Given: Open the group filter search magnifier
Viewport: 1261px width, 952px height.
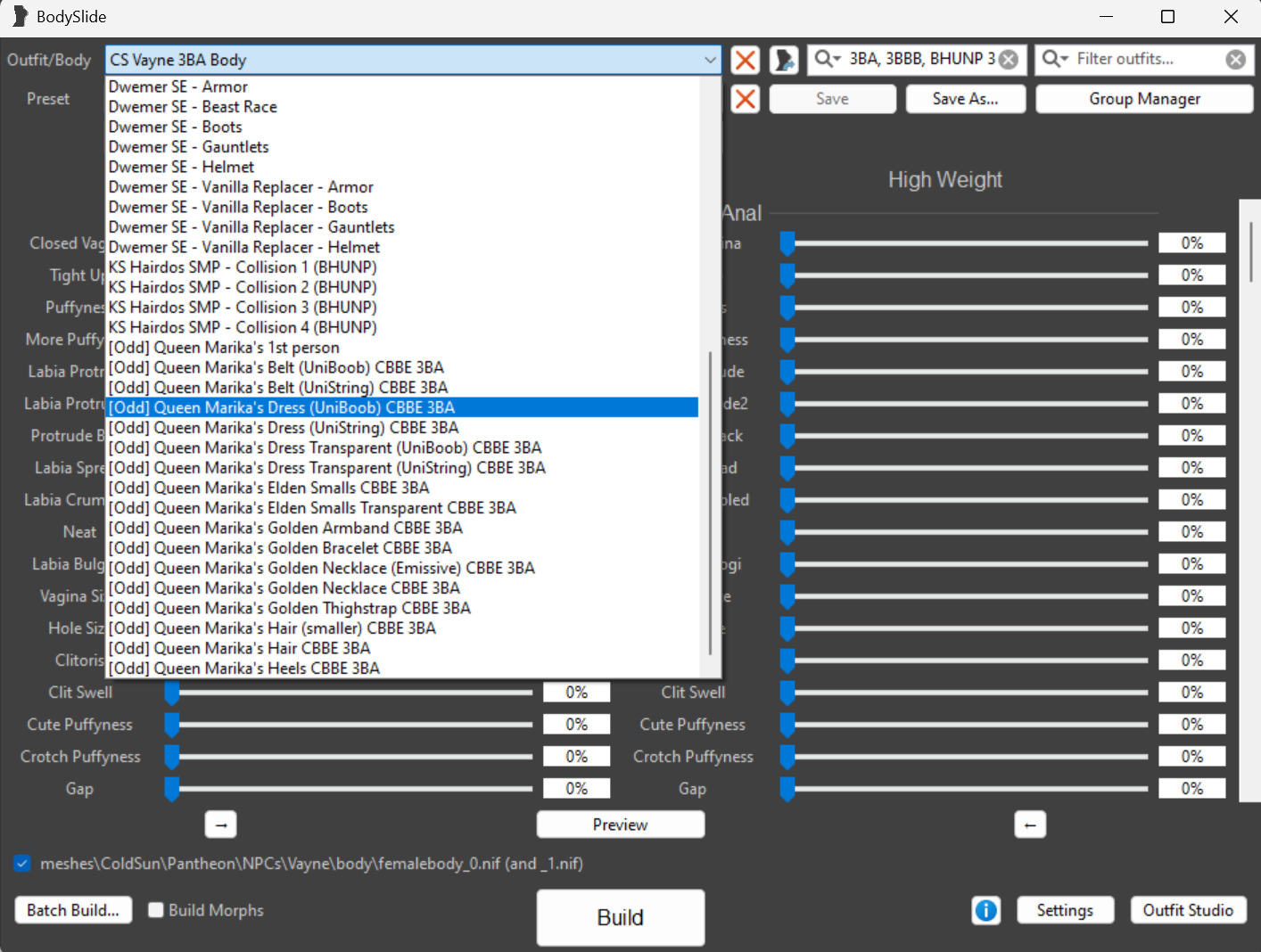Looking at the screenshot, I should 826,59.
